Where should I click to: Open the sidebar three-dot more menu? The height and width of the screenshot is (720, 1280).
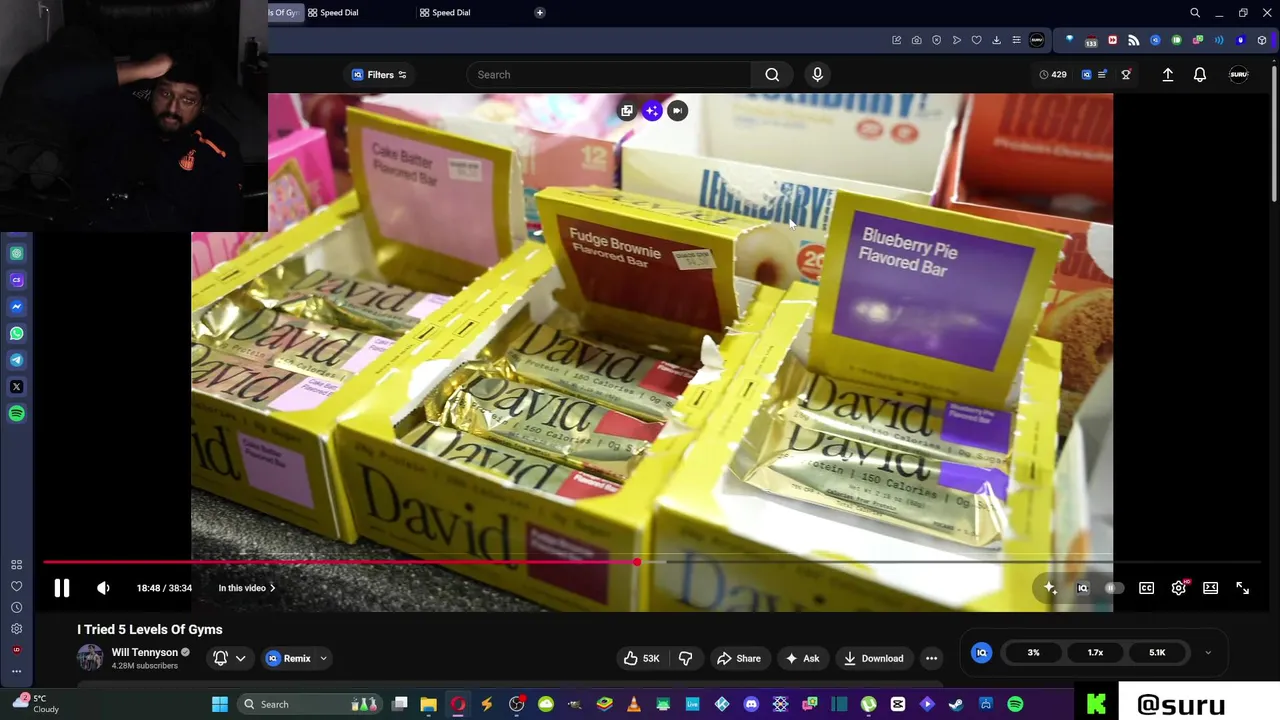point(16,671)
